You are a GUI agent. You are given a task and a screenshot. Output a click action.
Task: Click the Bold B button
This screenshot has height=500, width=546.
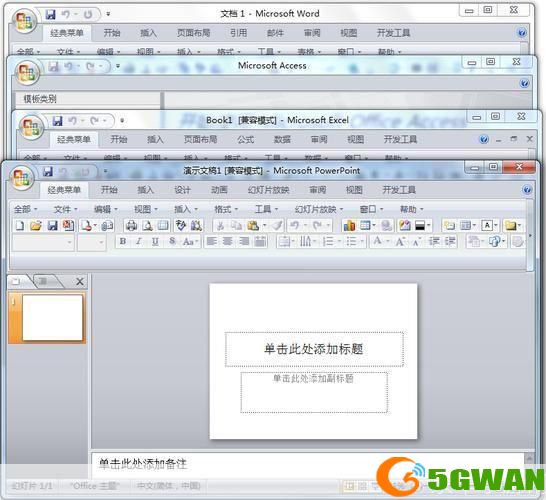(123, 241)
